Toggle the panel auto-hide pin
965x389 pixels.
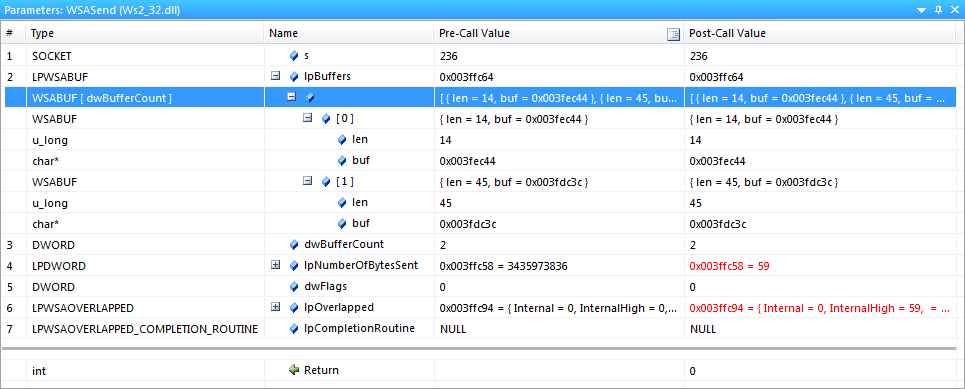938,10
